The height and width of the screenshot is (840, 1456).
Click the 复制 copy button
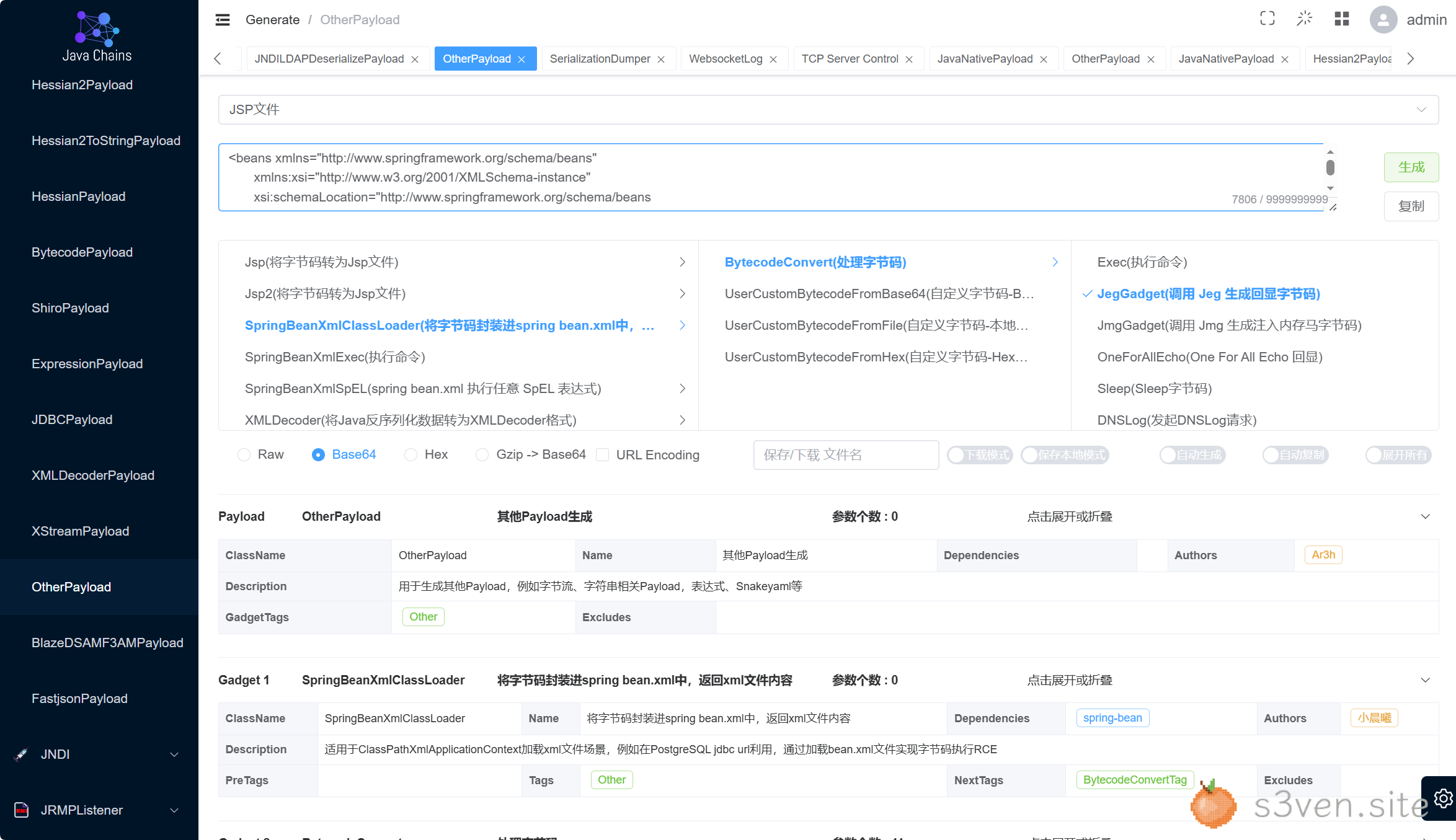1411,206
